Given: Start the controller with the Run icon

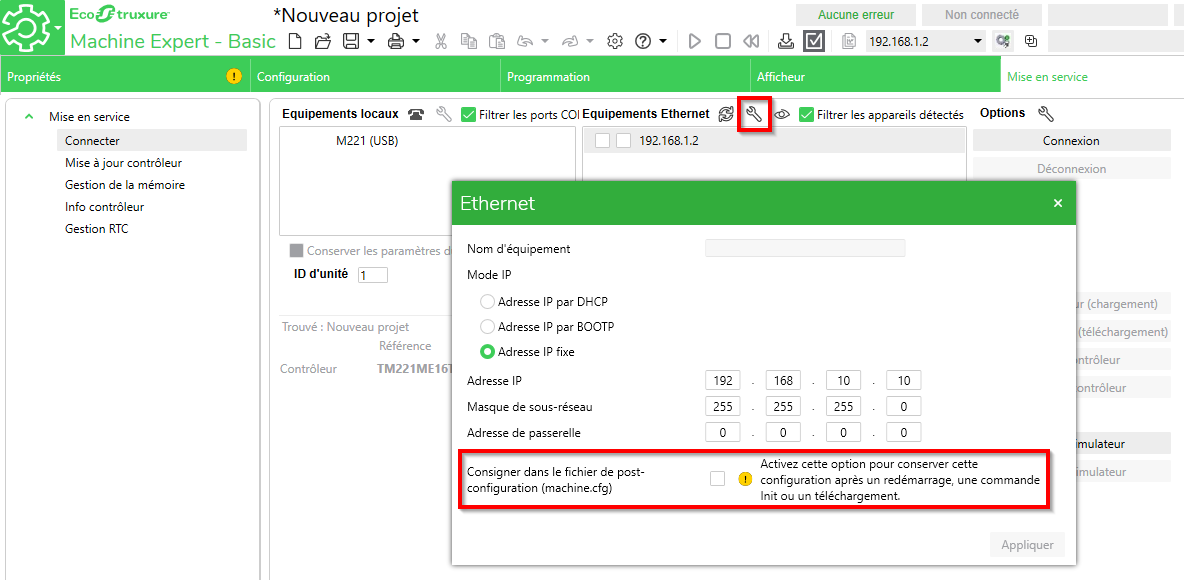Looking at the screenshot, I should (x=695, y=41).
